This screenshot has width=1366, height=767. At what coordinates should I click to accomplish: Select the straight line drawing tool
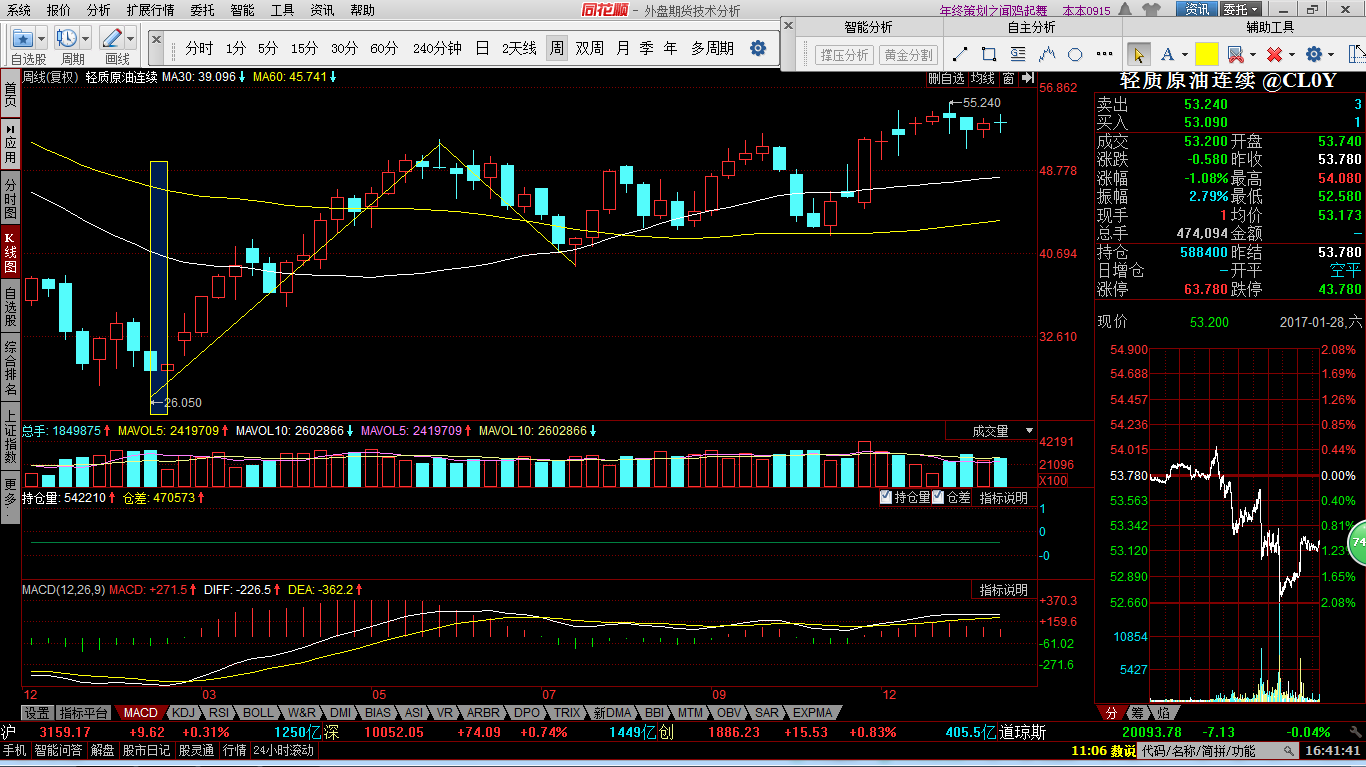[x=960, y=54]
